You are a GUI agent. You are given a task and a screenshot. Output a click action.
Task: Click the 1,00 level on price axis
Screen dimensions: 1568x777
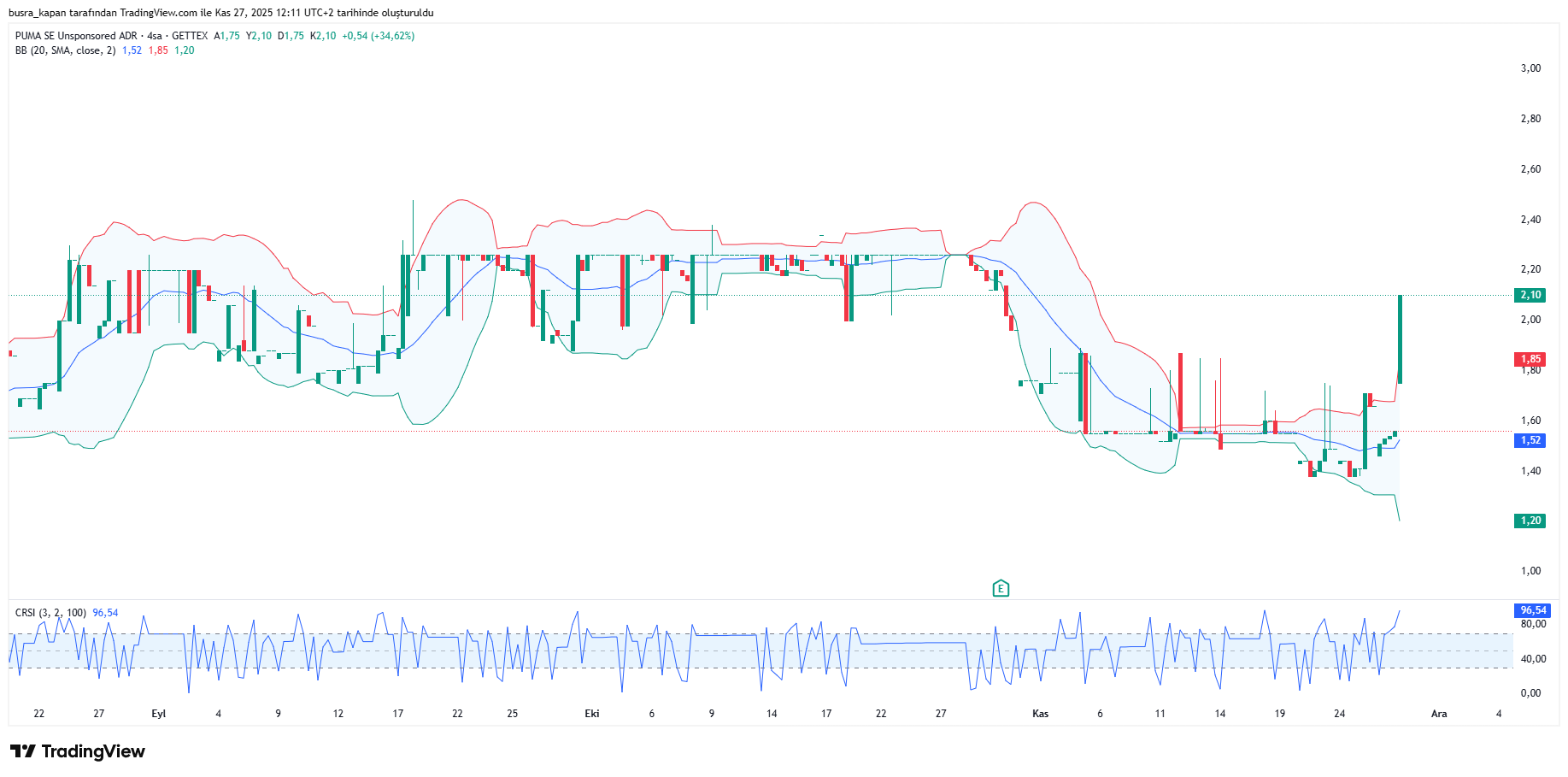(1530, 571)
